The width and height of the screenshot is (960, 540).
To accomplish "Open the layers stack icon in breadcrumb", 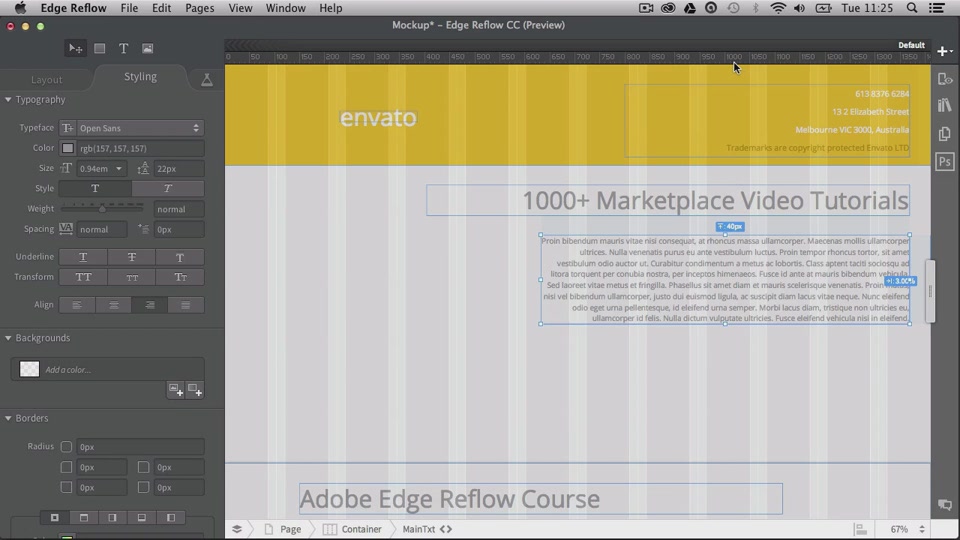I will (x=237, y=529).
